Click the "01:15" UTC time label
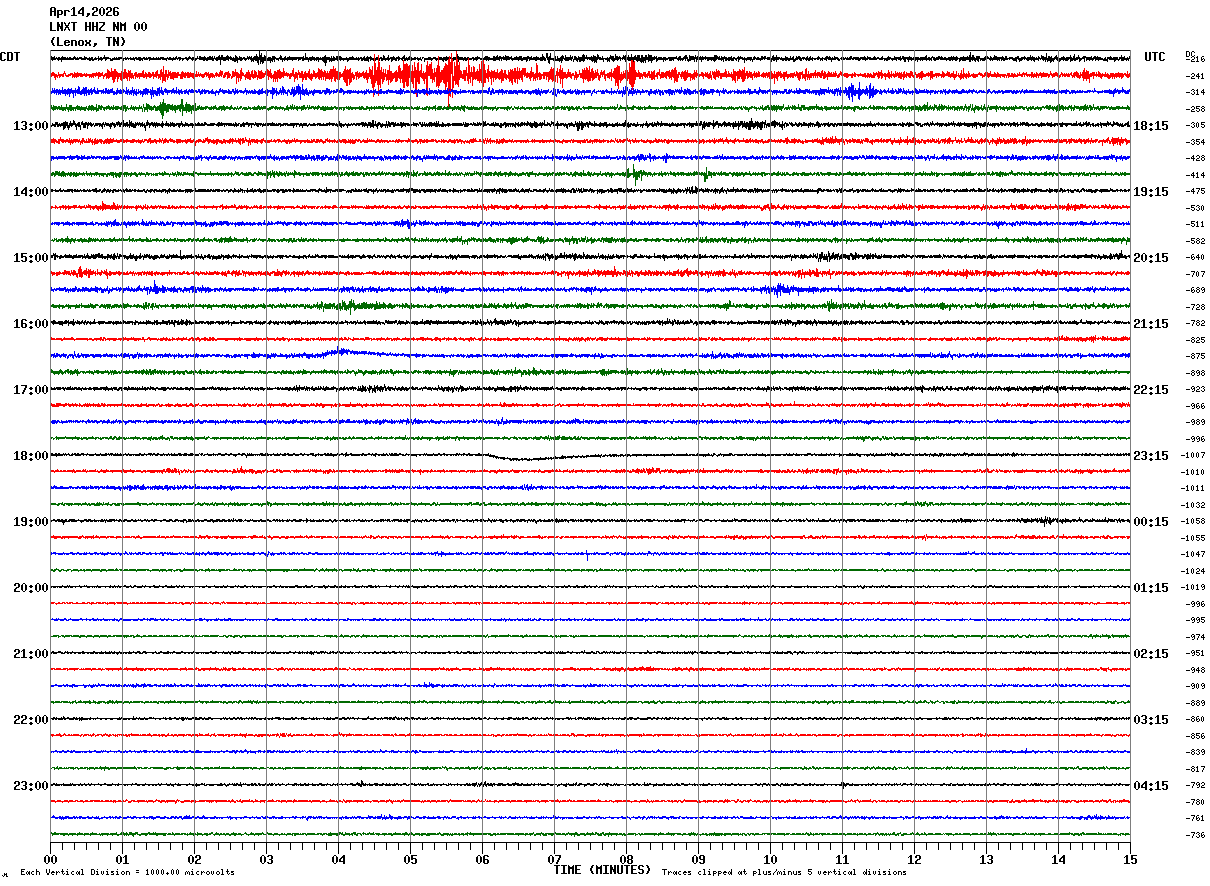 1151,588
